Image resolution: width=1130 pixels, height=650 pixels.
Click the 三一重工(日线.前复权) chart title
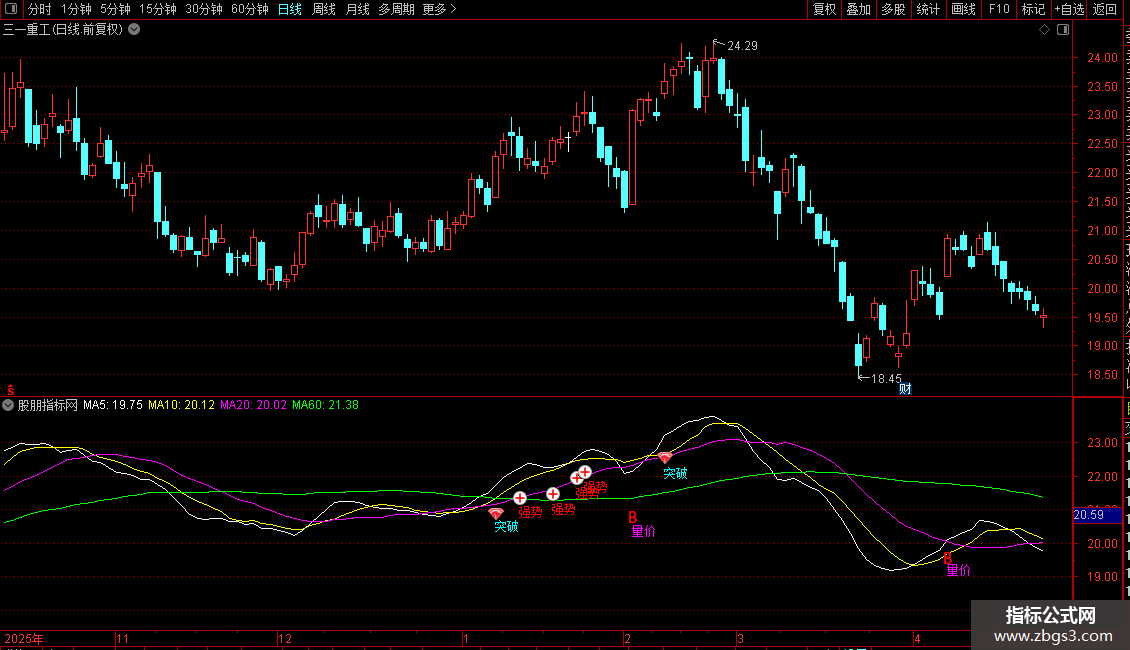coord(63,30)
